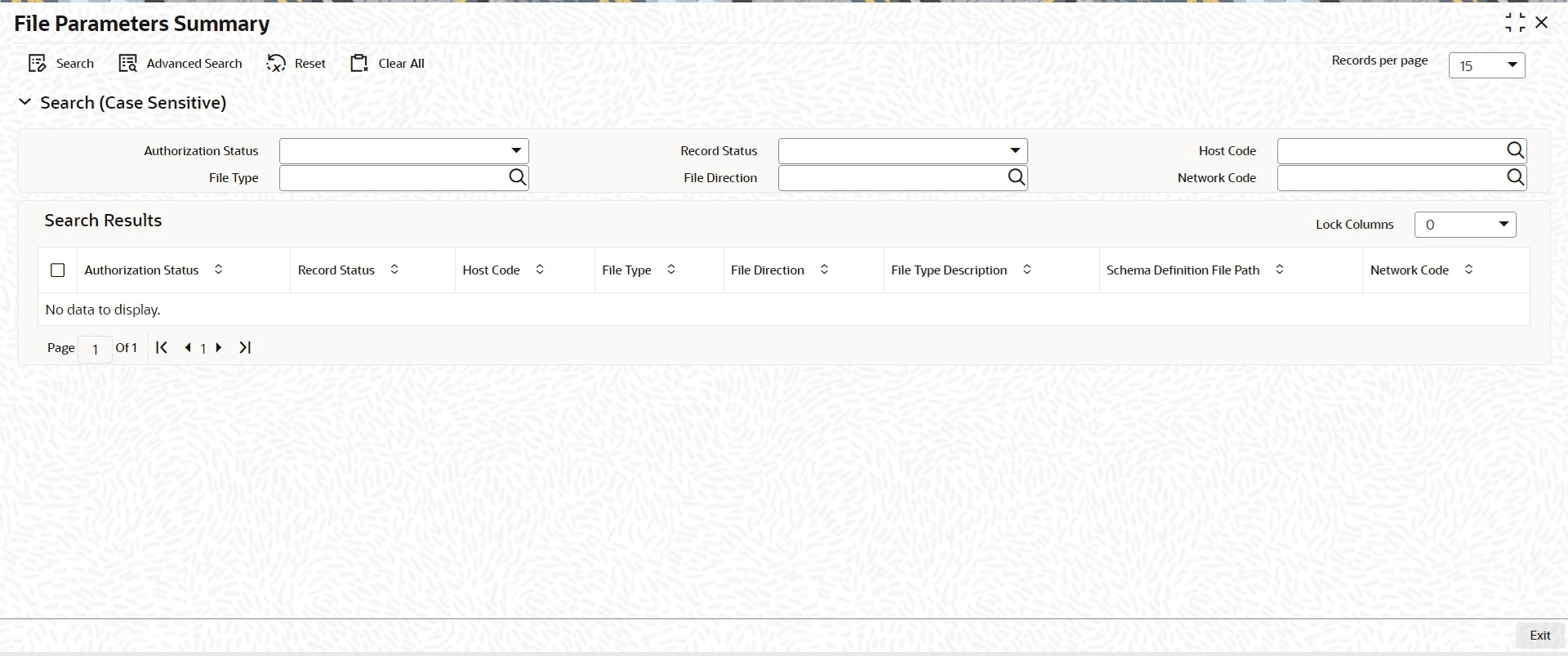Click the 'No data to display.' text
Viewport: 1568px width, 656px height.
click(x=103, y=310)
